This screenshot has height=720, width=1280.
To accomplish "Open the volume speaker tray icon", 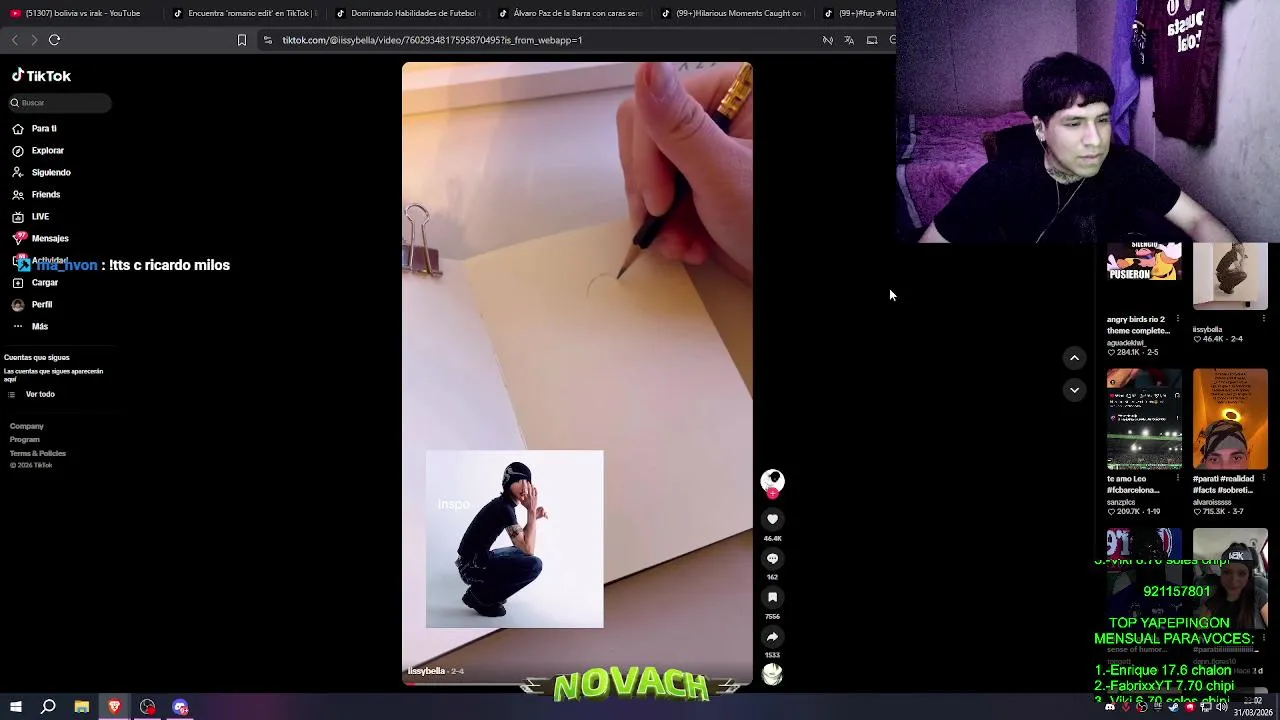I will pyautogui.click(x=1221, y=707).
